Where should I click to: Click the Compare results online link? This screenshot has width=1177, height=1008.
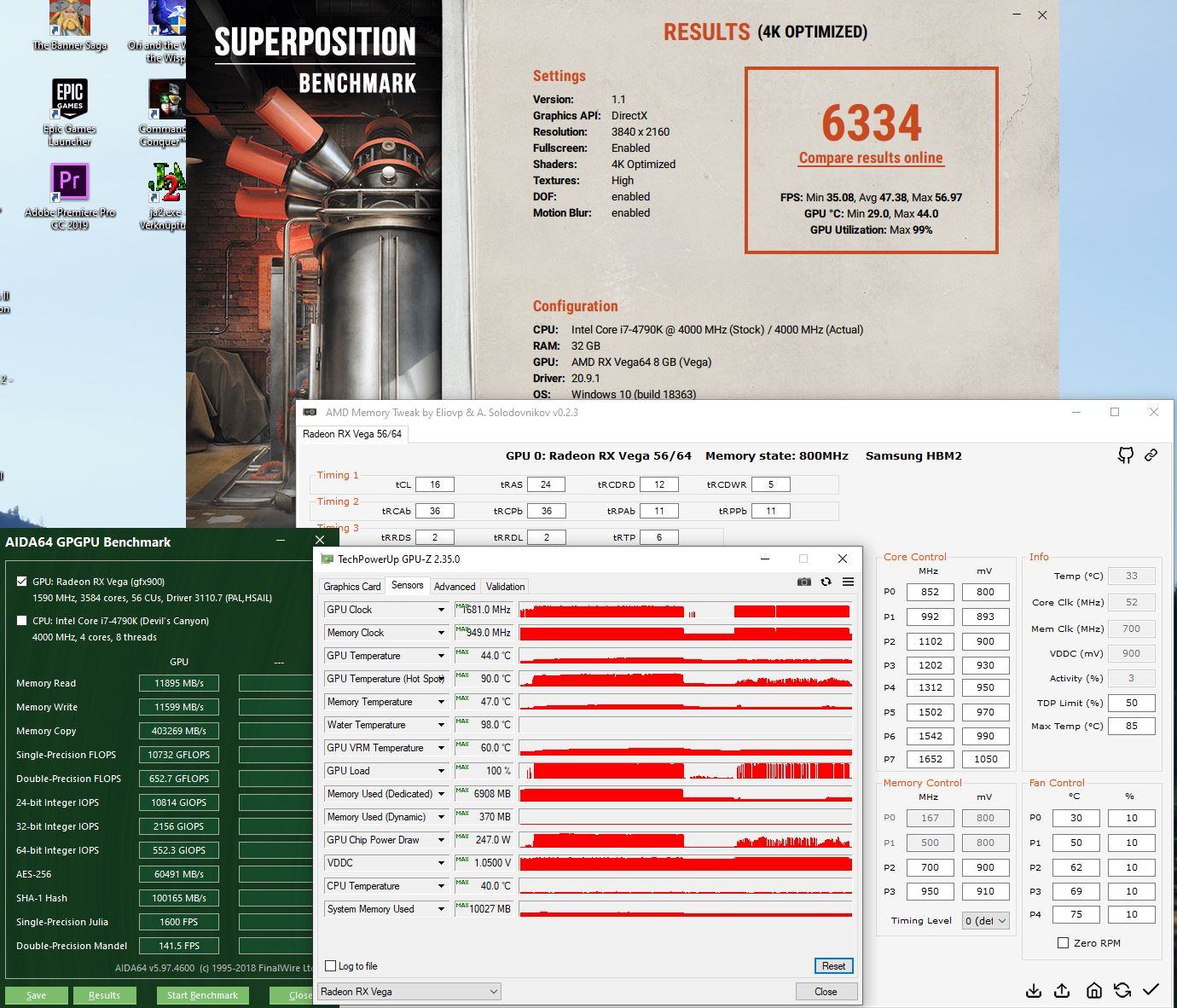tap(871, 158)
